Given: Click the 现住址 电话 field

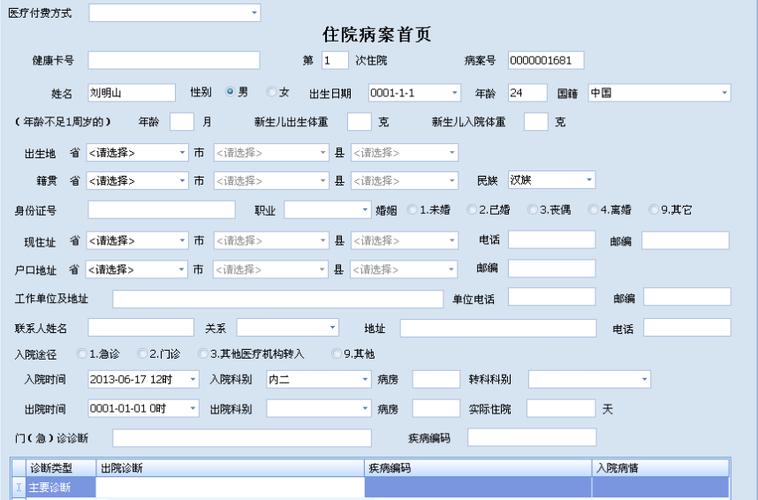Looking at the screenshot, I should click(x=552, y=240).
